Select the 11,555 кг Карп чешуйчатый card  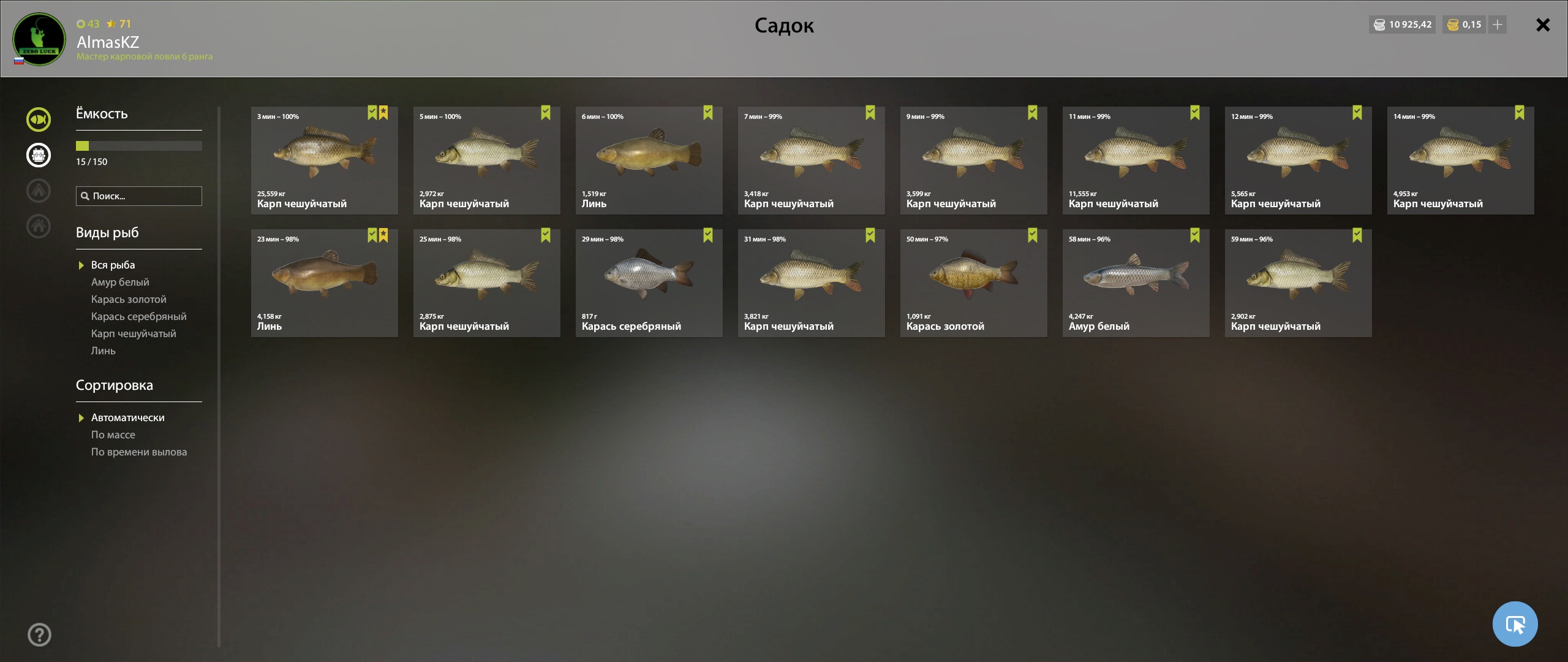1136,161
